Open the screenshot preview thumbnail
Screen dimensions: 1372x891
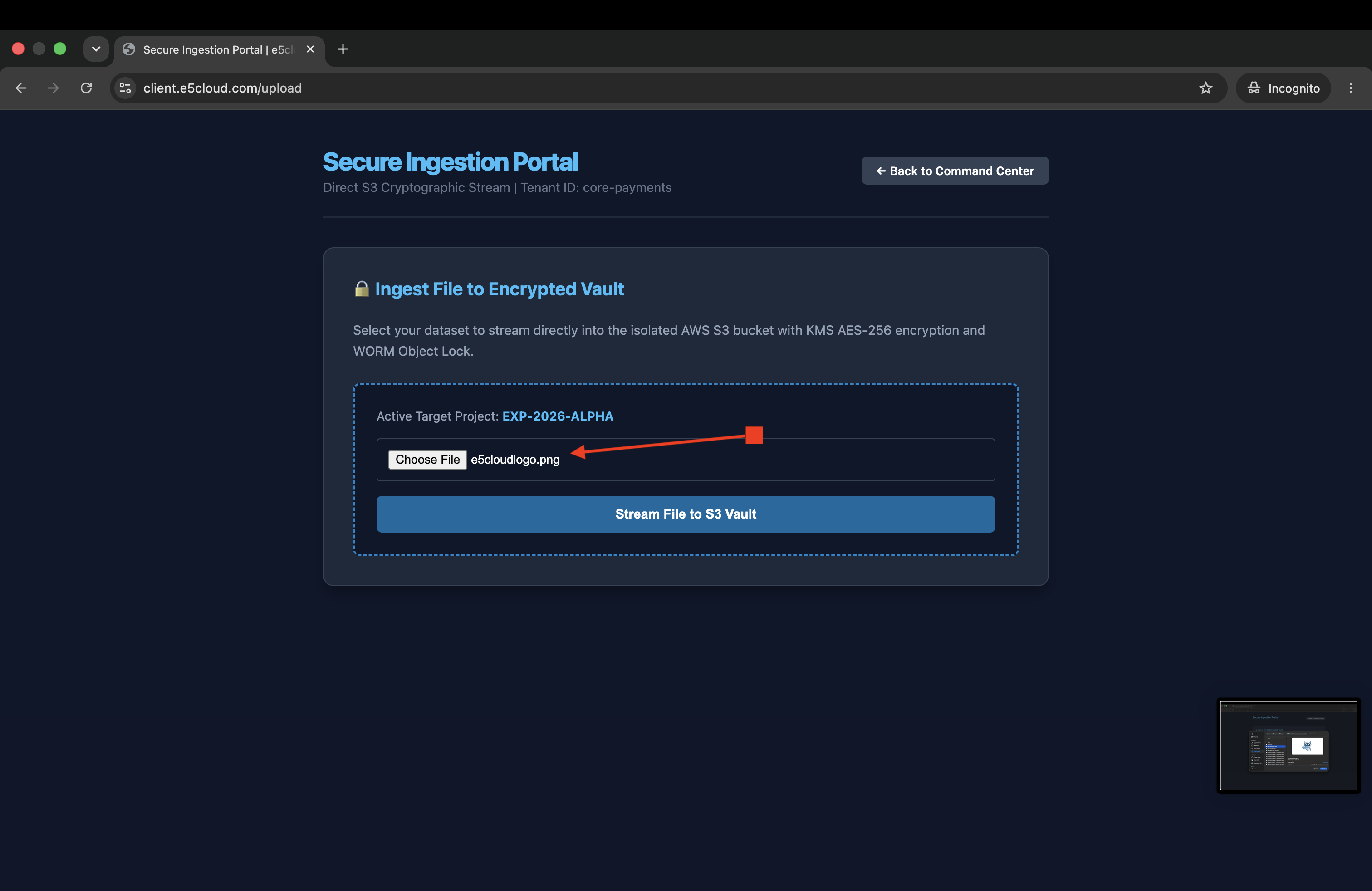[1289, 745]
